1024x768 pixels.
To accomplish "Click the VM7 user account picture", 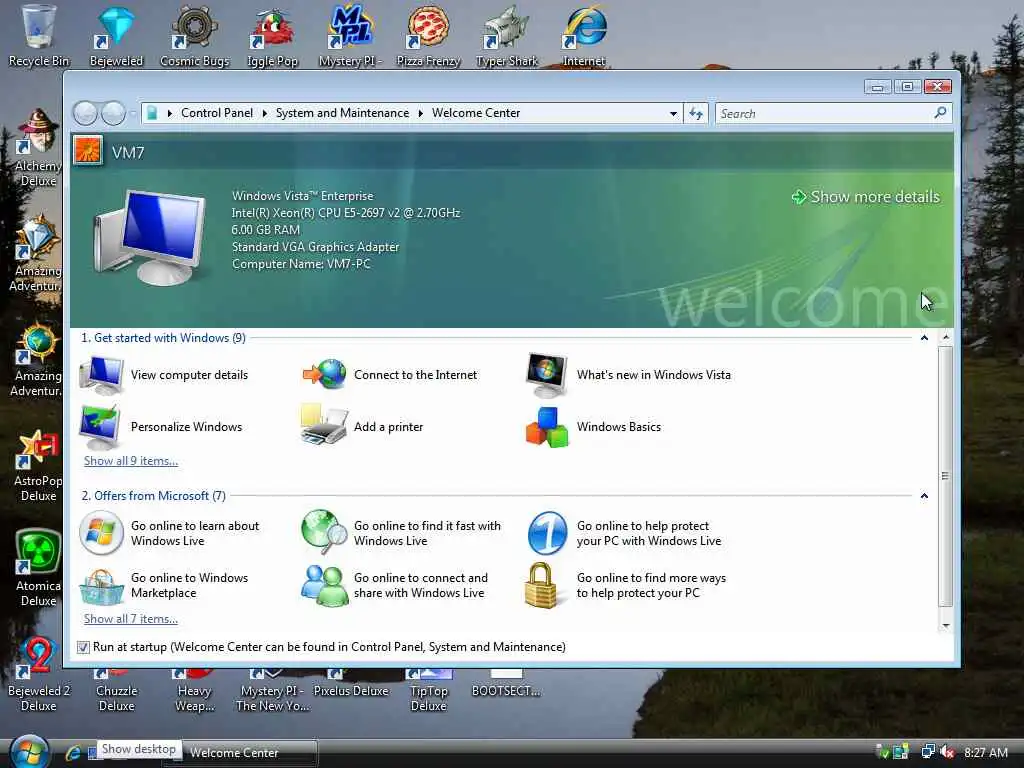I will (x=88, y=151).
